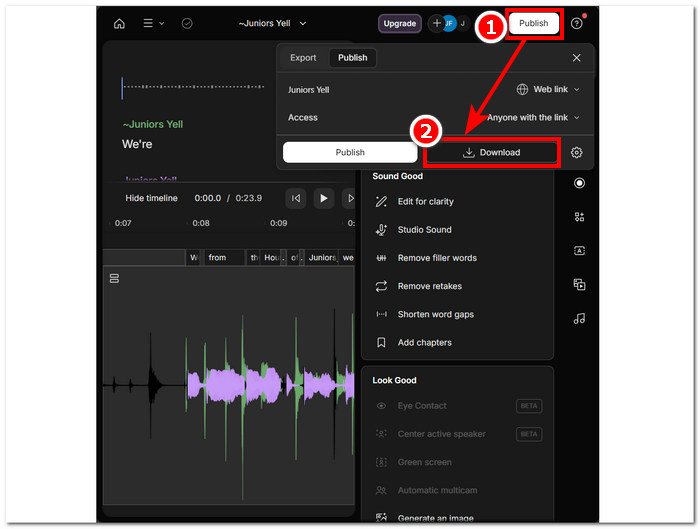Click the Center active speaker icon
The image size is (700, 529).
point(381,434)
